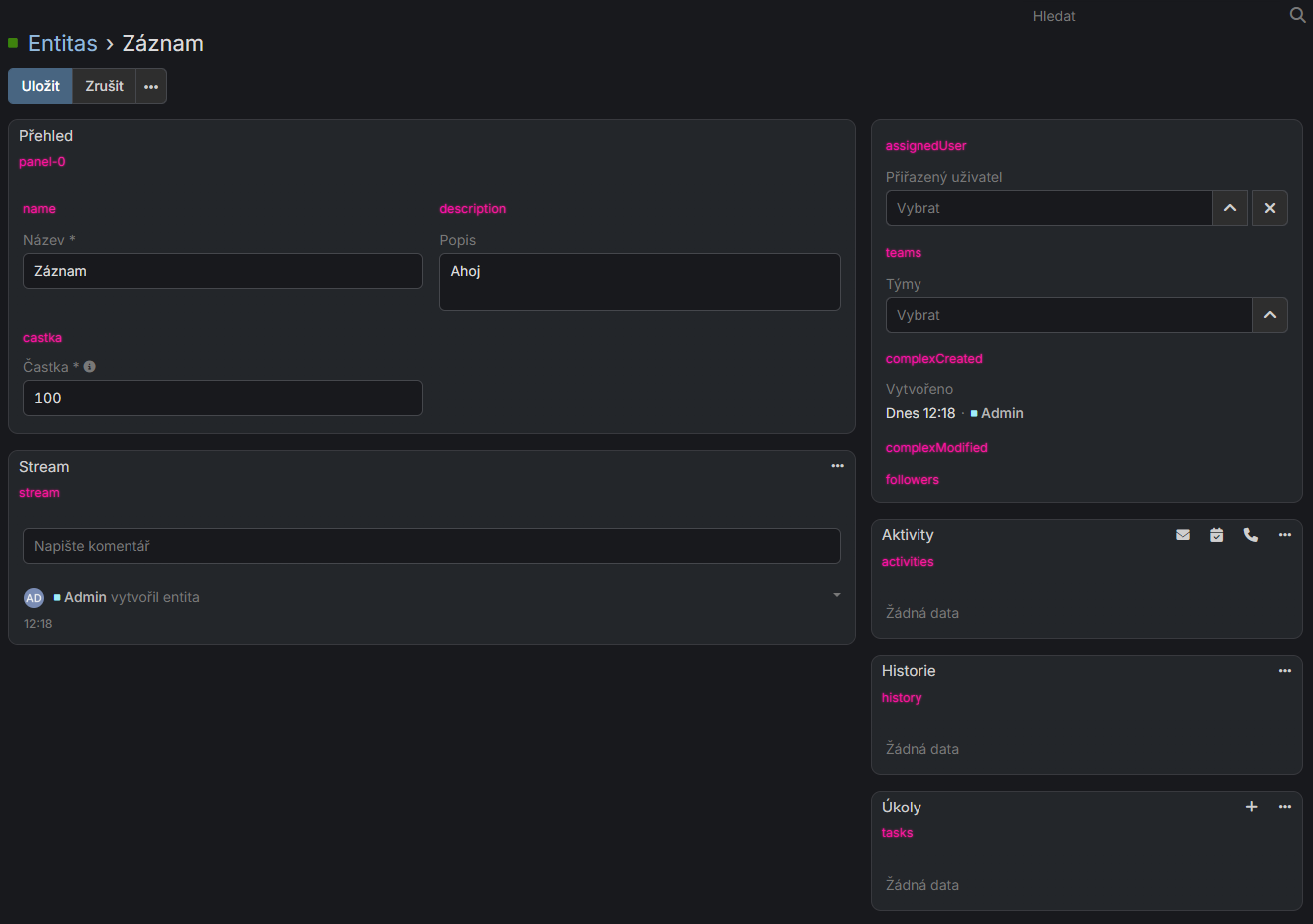Open dropdown arrow on Admin stream post
Screen dimensions: 1313x924
pos(836,595)
